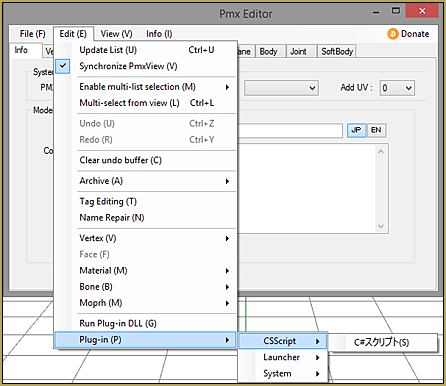Open Tag Editing (T)
446x386 pixels.
[x=146, y=202]
